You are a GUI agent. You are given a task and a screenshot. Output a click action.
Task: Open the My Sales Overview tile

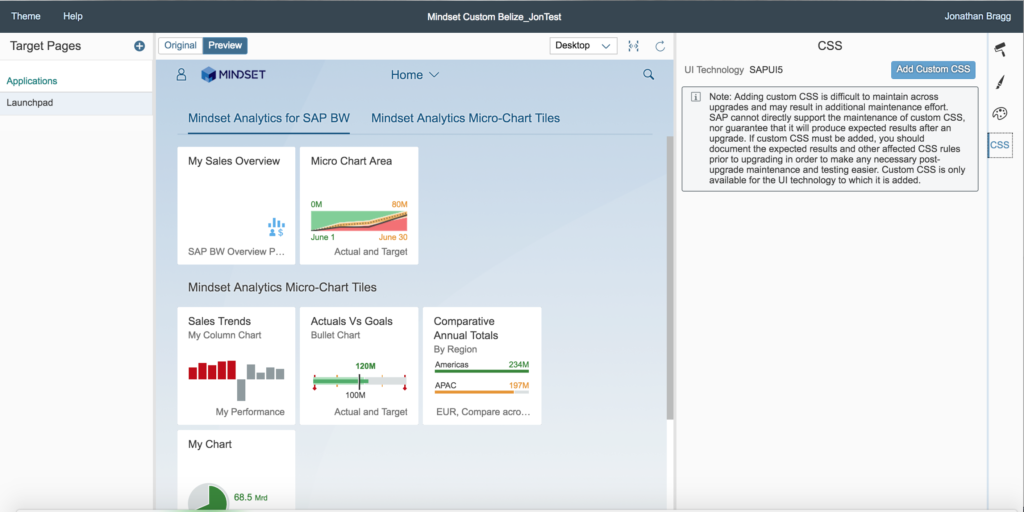coord(236,206)
